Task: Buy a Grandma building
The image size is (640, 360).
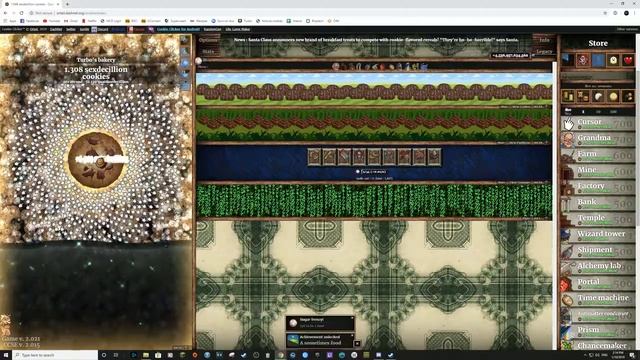Action: (598, 139)
